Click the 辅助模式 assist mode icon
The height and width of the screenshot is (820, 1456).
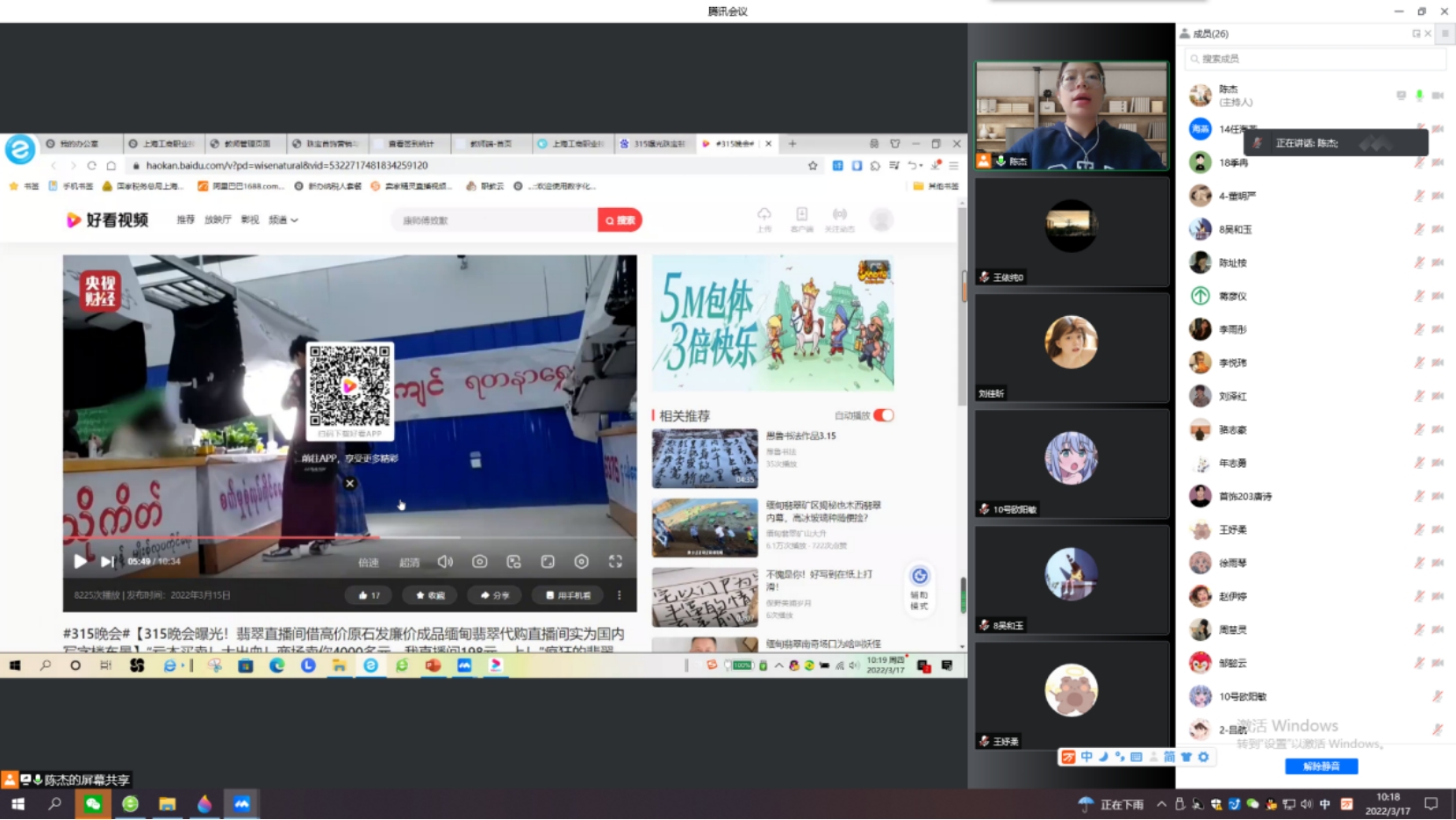[x=919, y=587]
